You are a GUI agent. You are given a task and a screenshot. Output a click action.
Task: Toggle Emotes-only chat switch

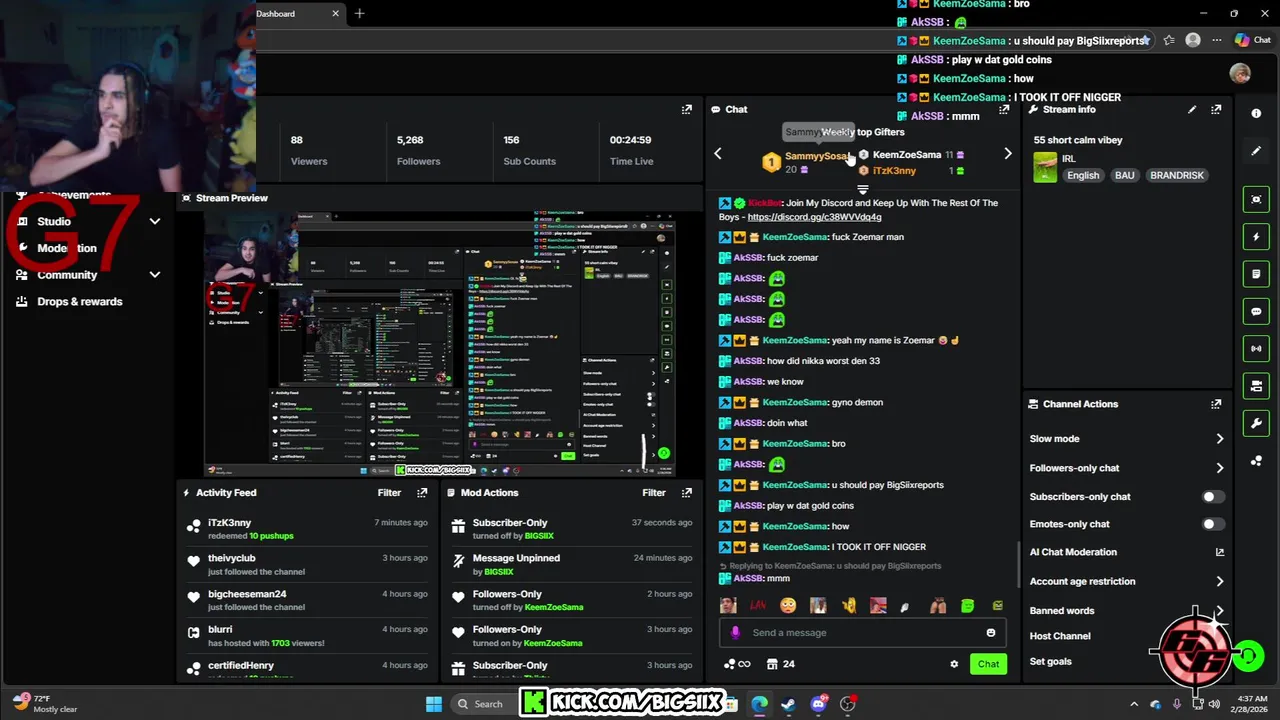[1212, 524]
